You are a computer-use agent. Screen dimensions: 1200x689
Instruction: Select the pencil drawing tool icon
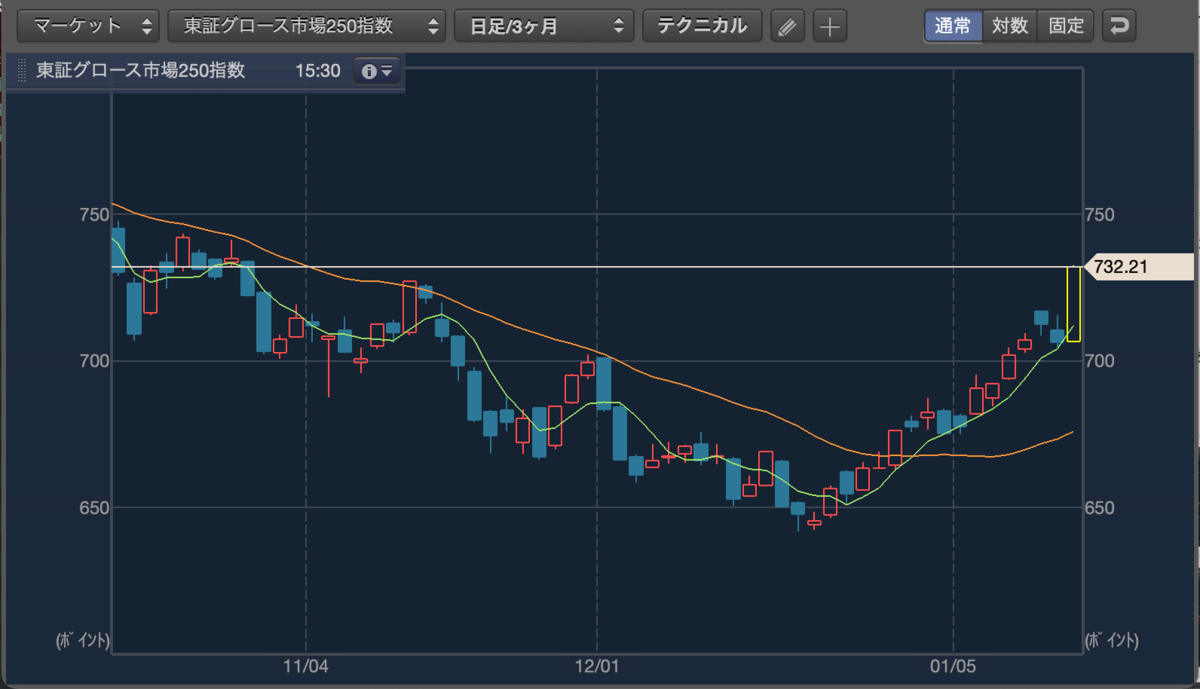pos(788,26)
